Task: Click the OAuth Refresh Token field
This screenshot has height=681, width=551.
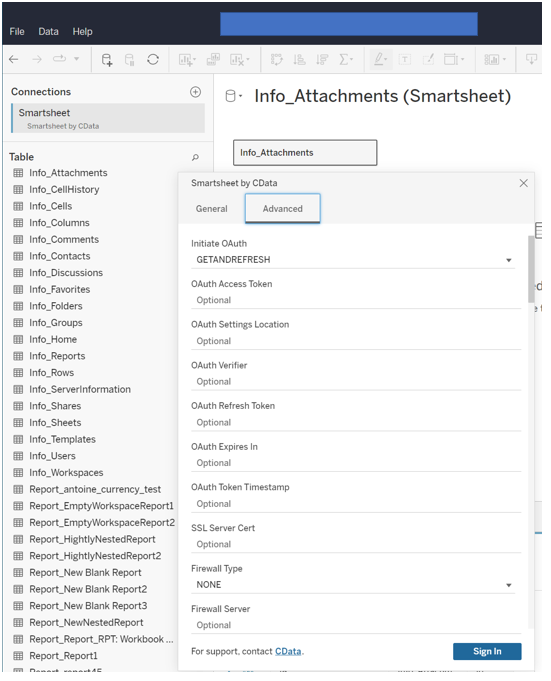Action: (x=356, y=423)
